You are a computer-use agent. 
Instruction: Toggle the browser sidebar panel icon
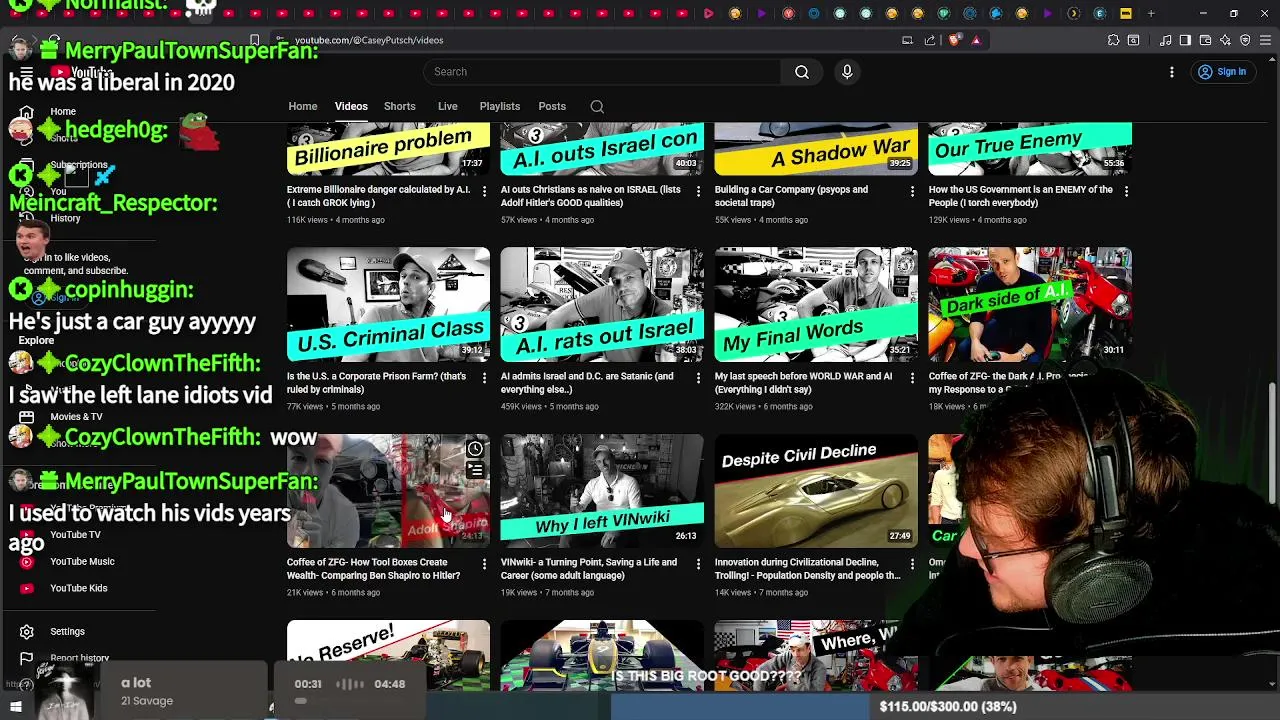pos(1185,40)
